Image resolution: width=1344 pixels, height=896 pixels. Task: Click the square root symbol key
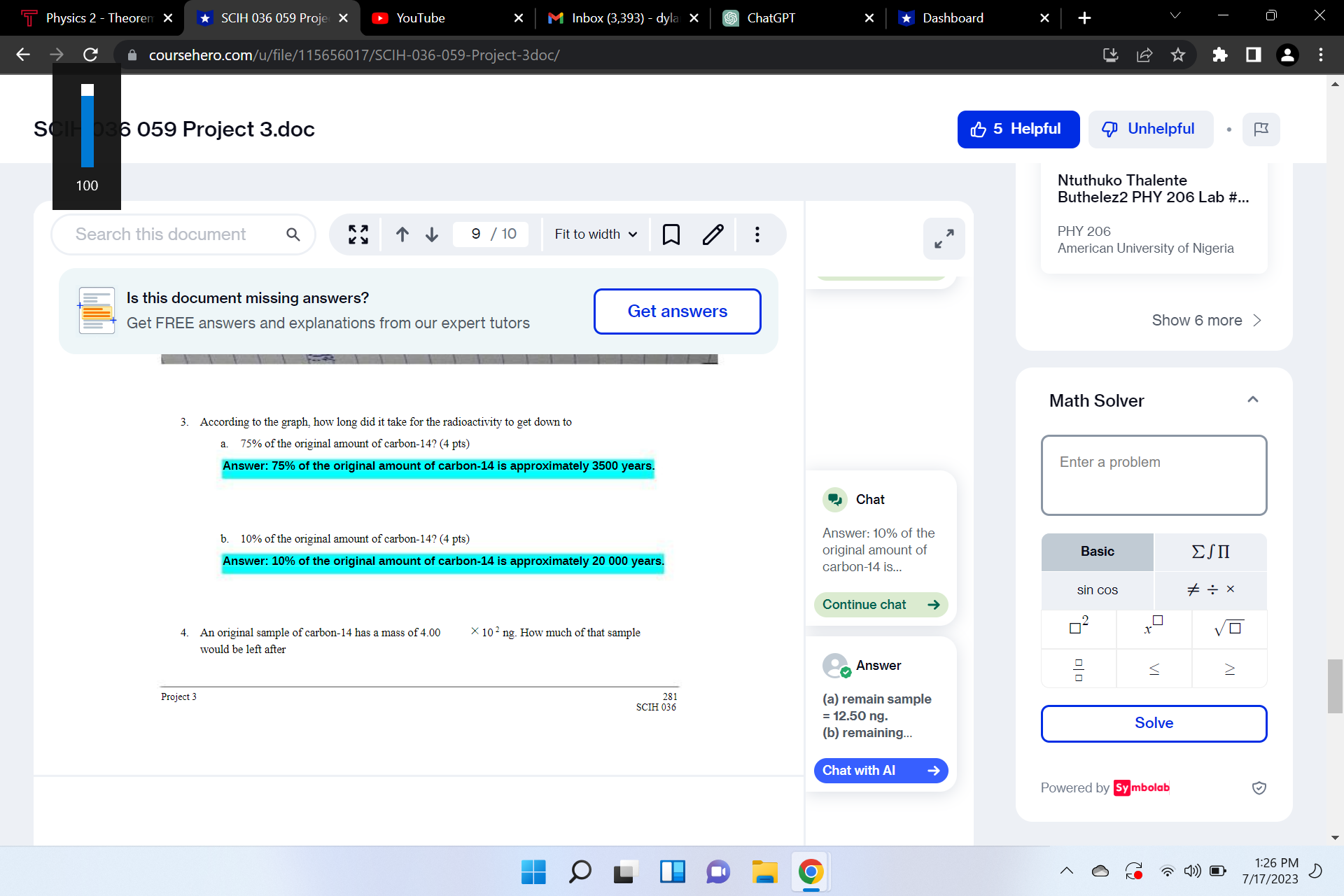point(1228,629)
